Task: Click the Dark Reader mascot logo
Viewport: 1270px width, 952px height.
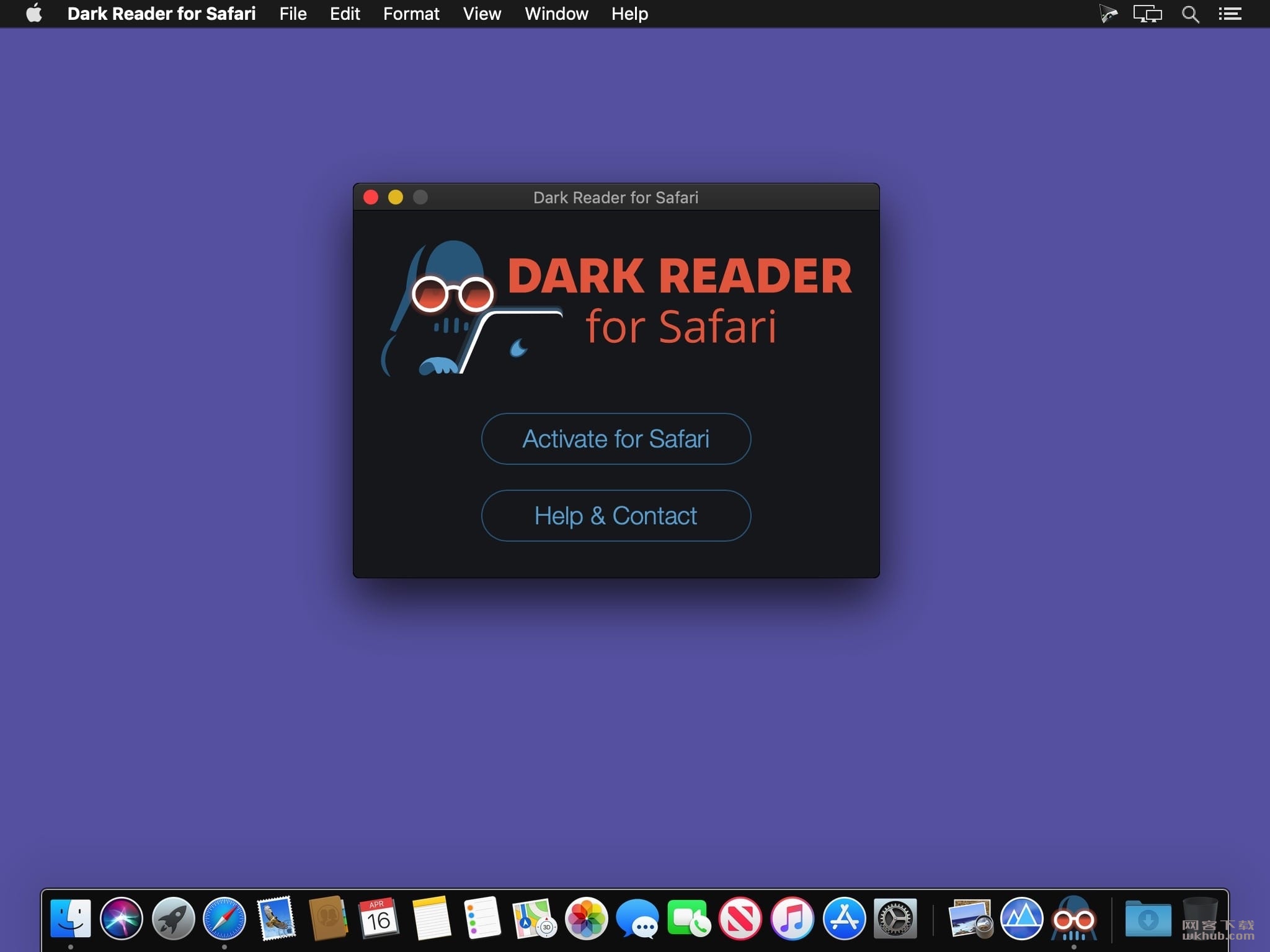Action: pos(471,308)
